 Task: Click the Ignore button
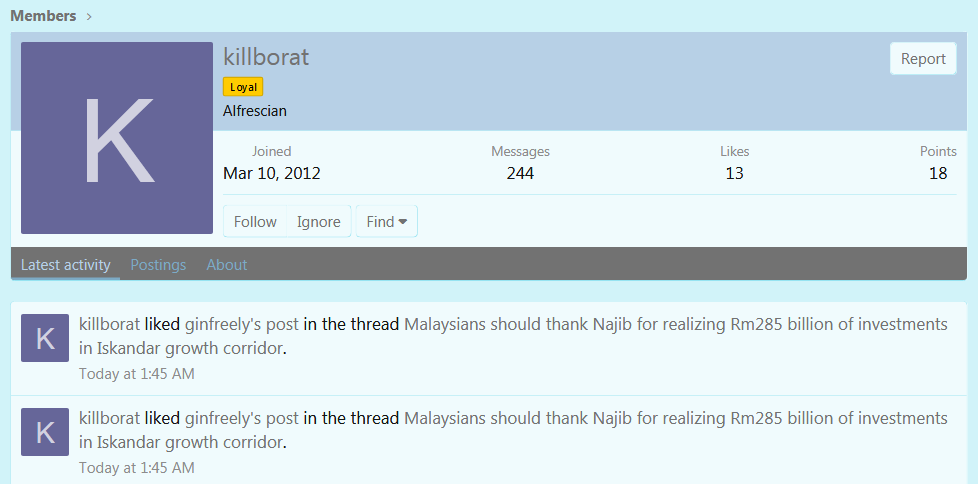coord(319,221)
